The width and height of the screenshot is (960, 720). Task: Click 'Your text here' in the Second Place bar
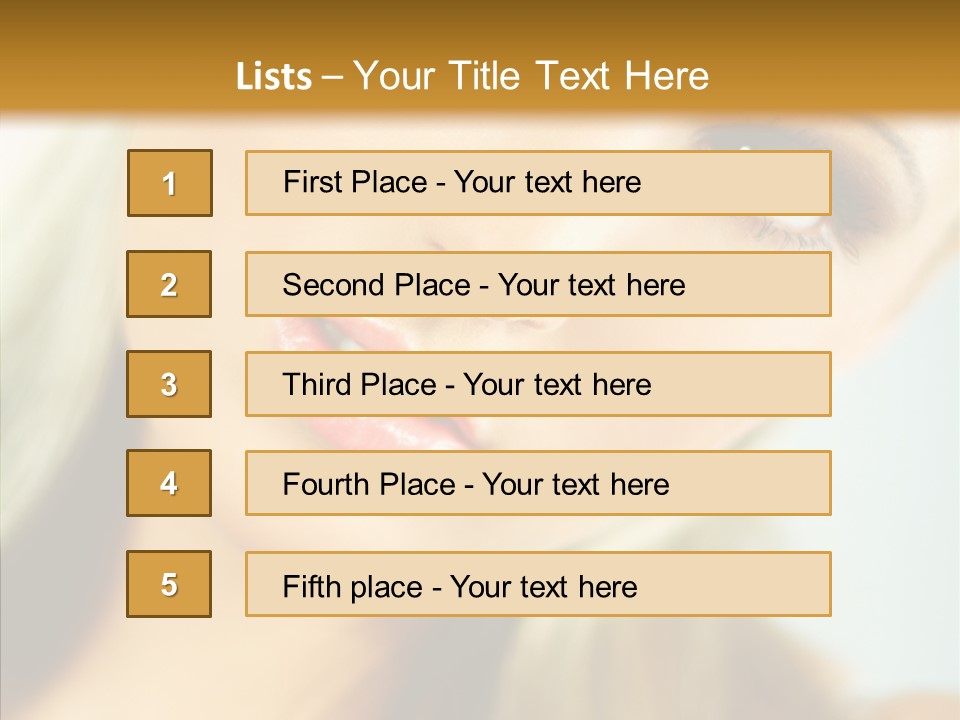[x=591, y=285]
